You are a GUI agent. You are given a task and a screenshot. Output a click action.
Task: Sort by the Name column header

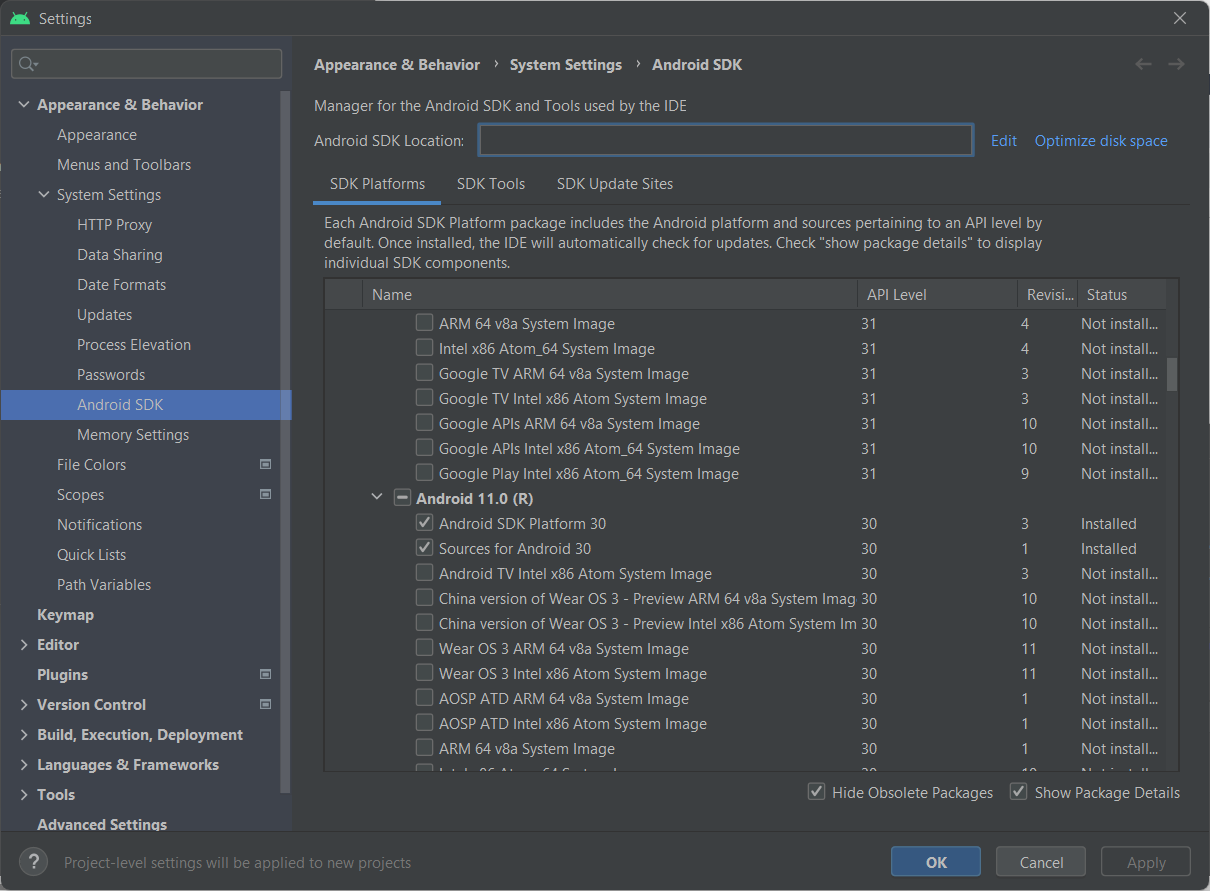(x=609, y=294)
